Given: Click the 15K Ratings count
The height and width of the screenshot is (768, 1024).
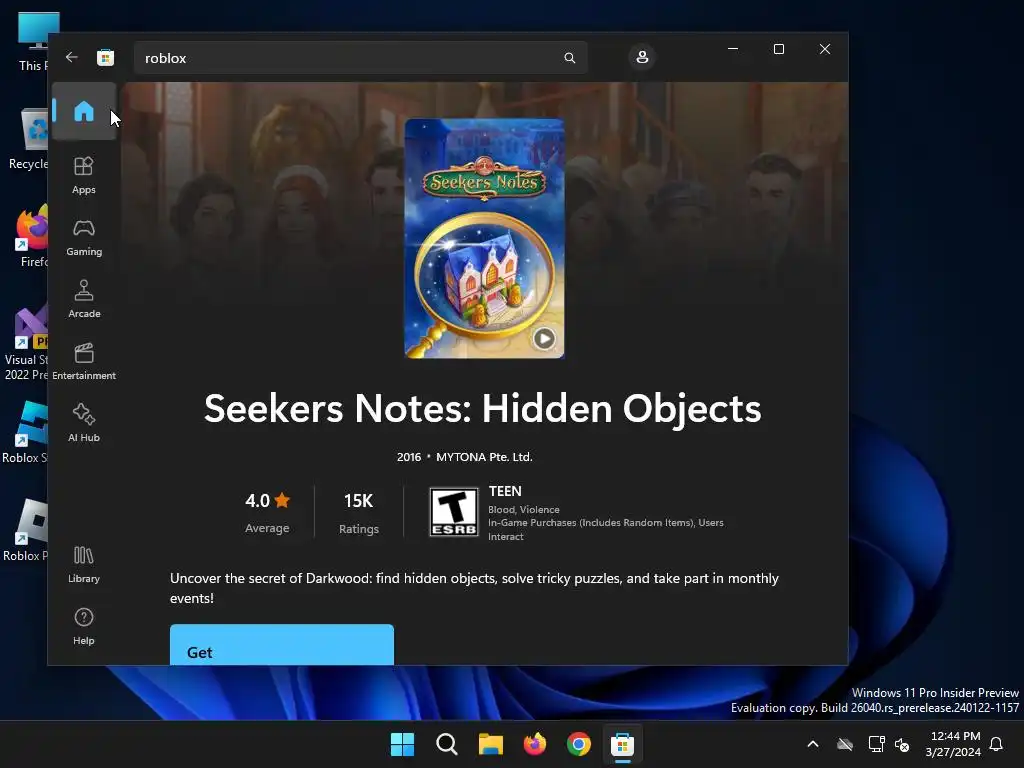Looking at the screenshot, I should coord(359,513).
